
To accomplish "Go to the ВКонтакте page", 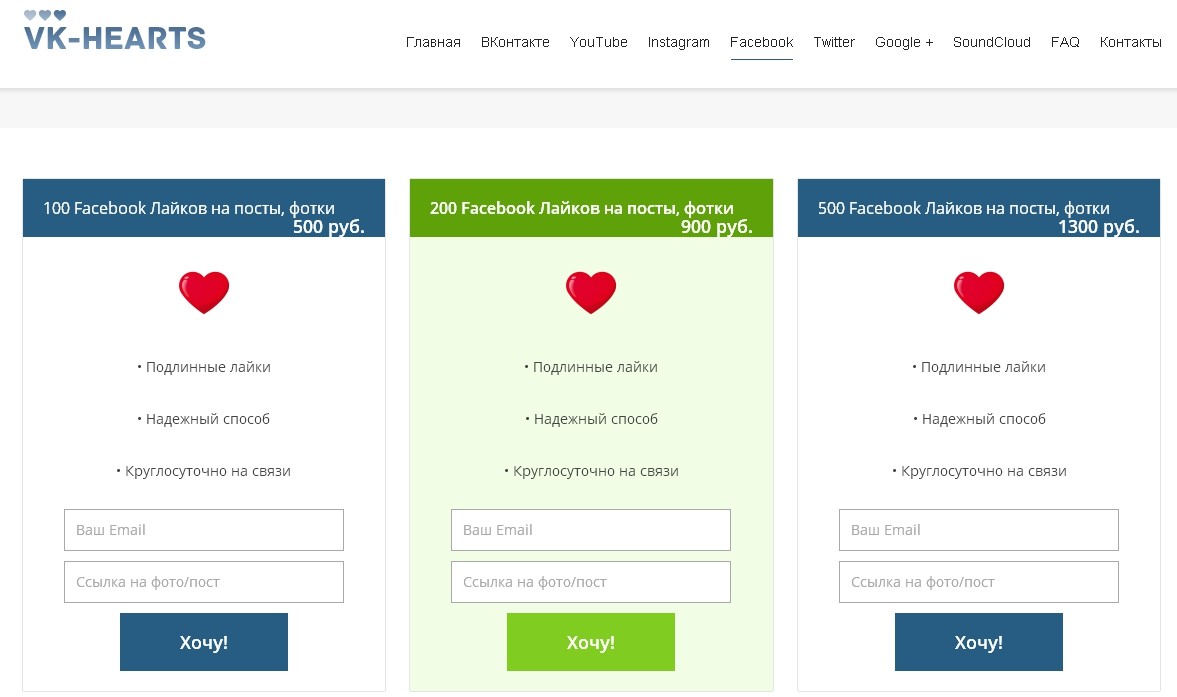I will tap(515, 42).
